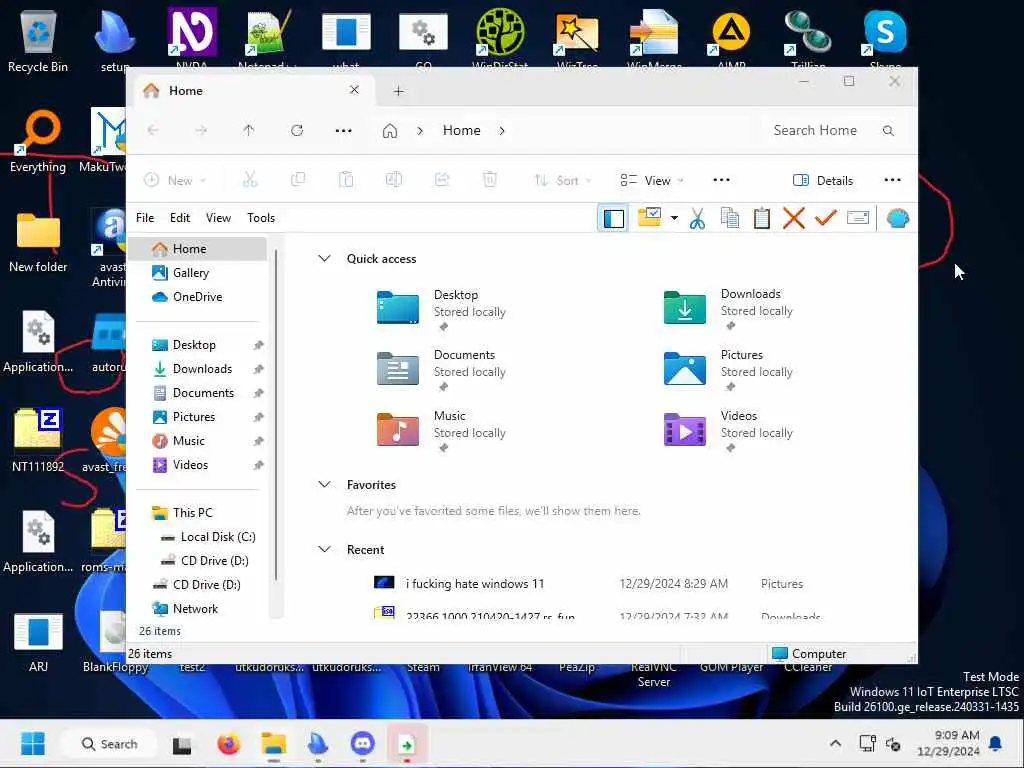Click the pin icon beside Pictures in sidebar
Viewport: 1024px width, 768px height.
[258, 417]
